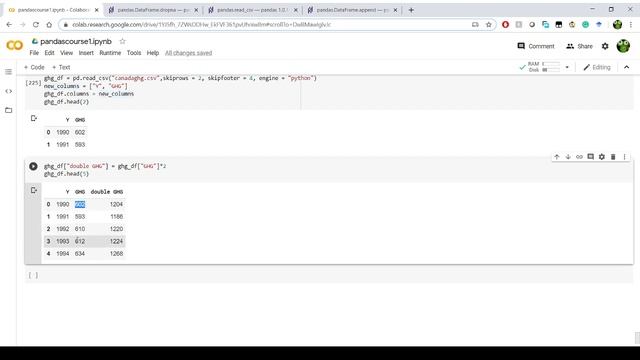Run the double GHG code cell
This screenshot has height=360, width=640.
[33, 166]
